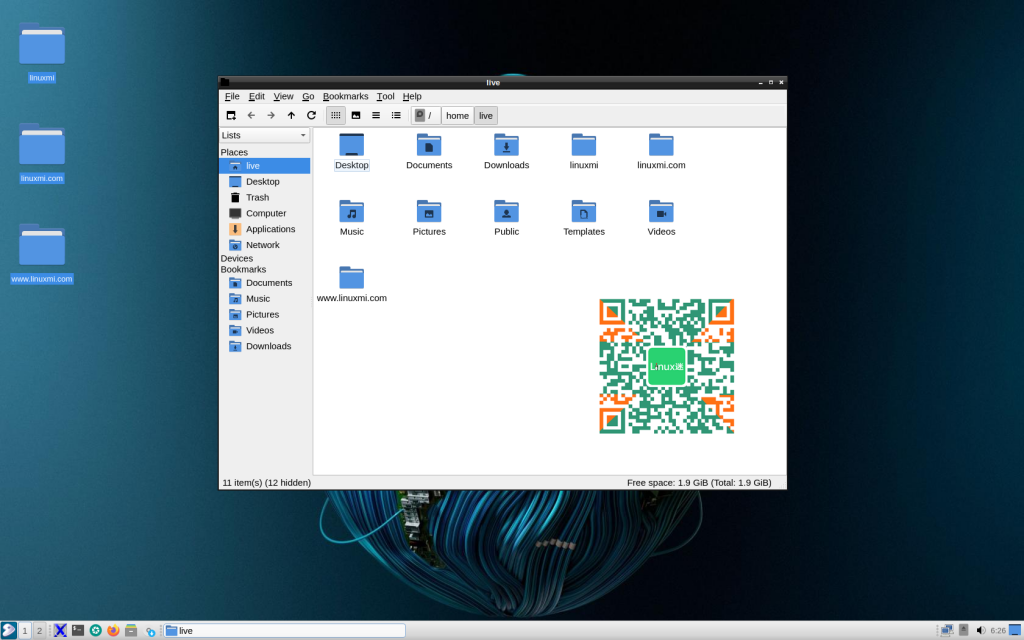Click the 'live' path bar button
Viewport: 1024px width, 640px height.
click(x=486, y=116)
